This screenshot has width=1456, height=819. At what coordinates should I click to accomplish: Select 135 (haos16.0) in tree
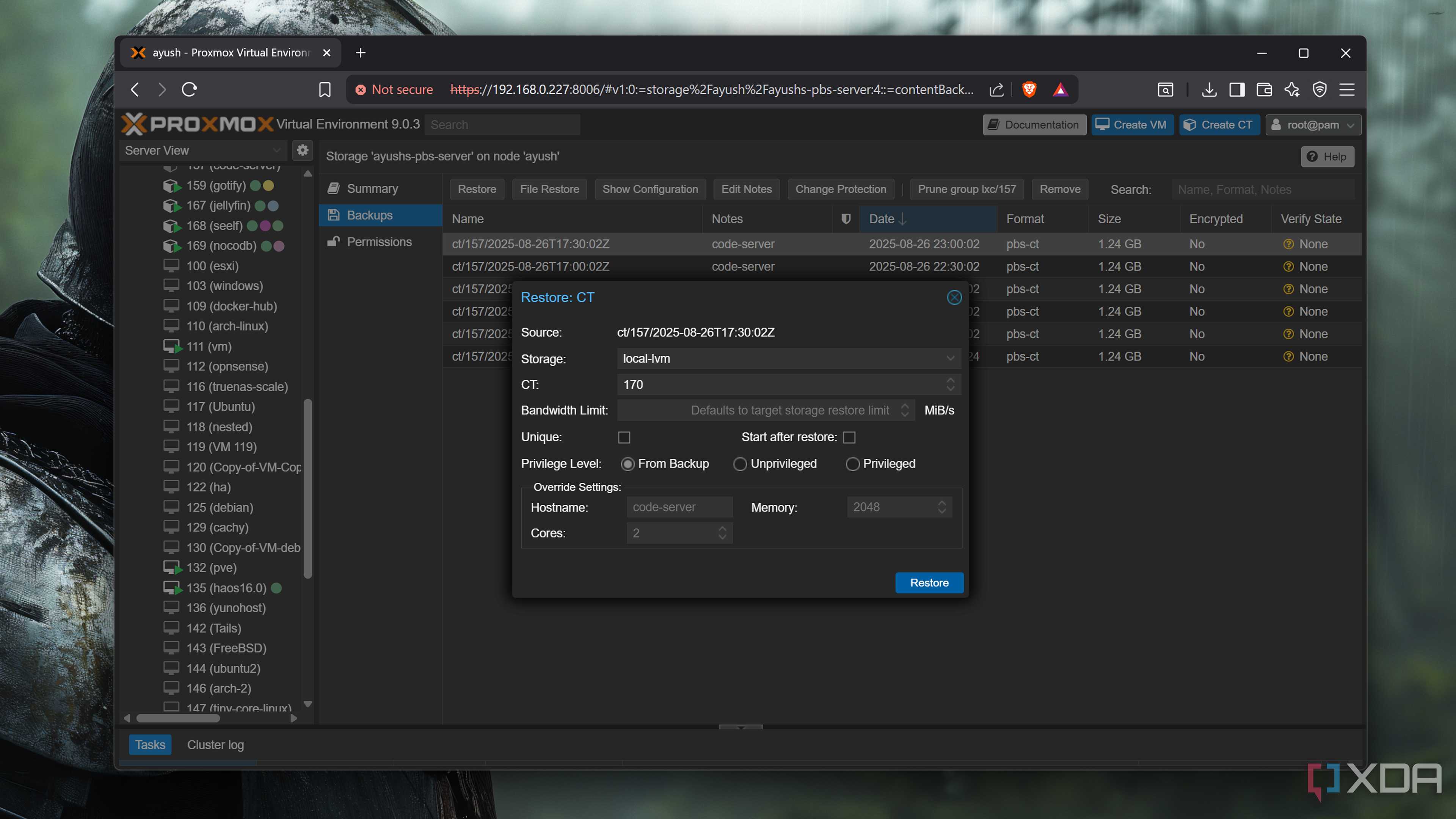pos(227,588)
